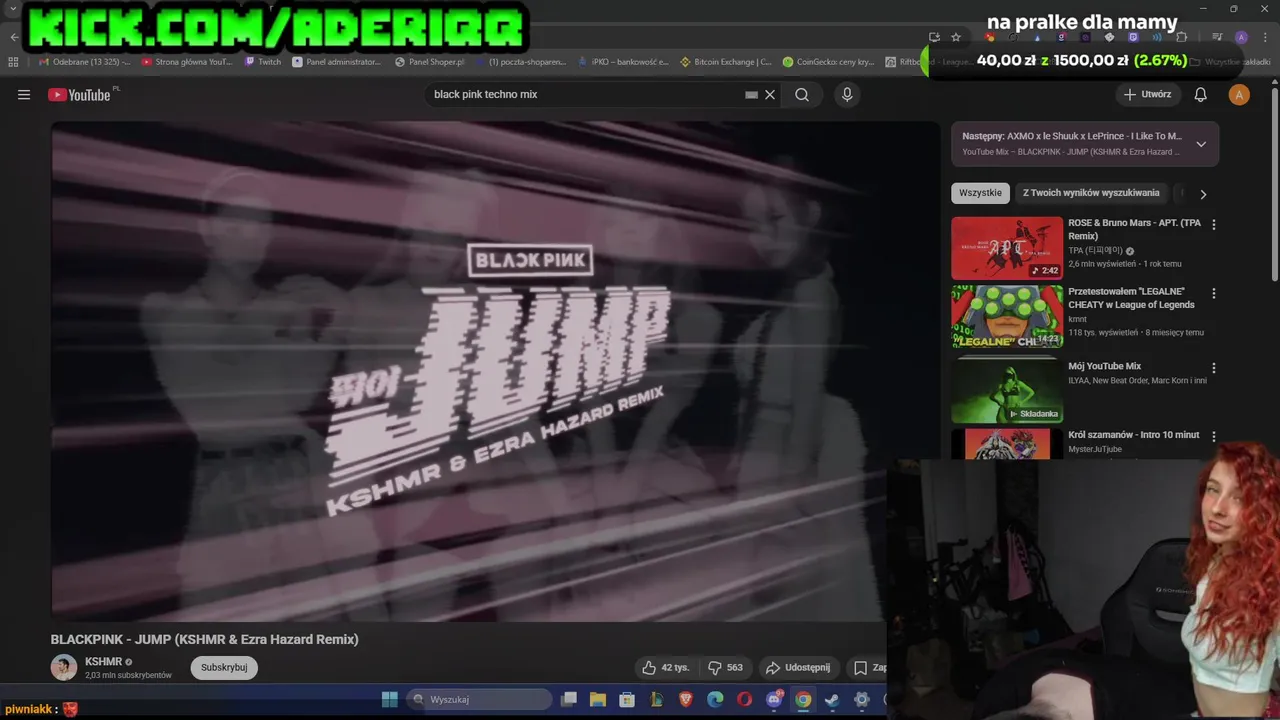Show more filter chips with right arrow
Image resolution: width=1280 pixels, height=720 pixels.
(1203, 194)
